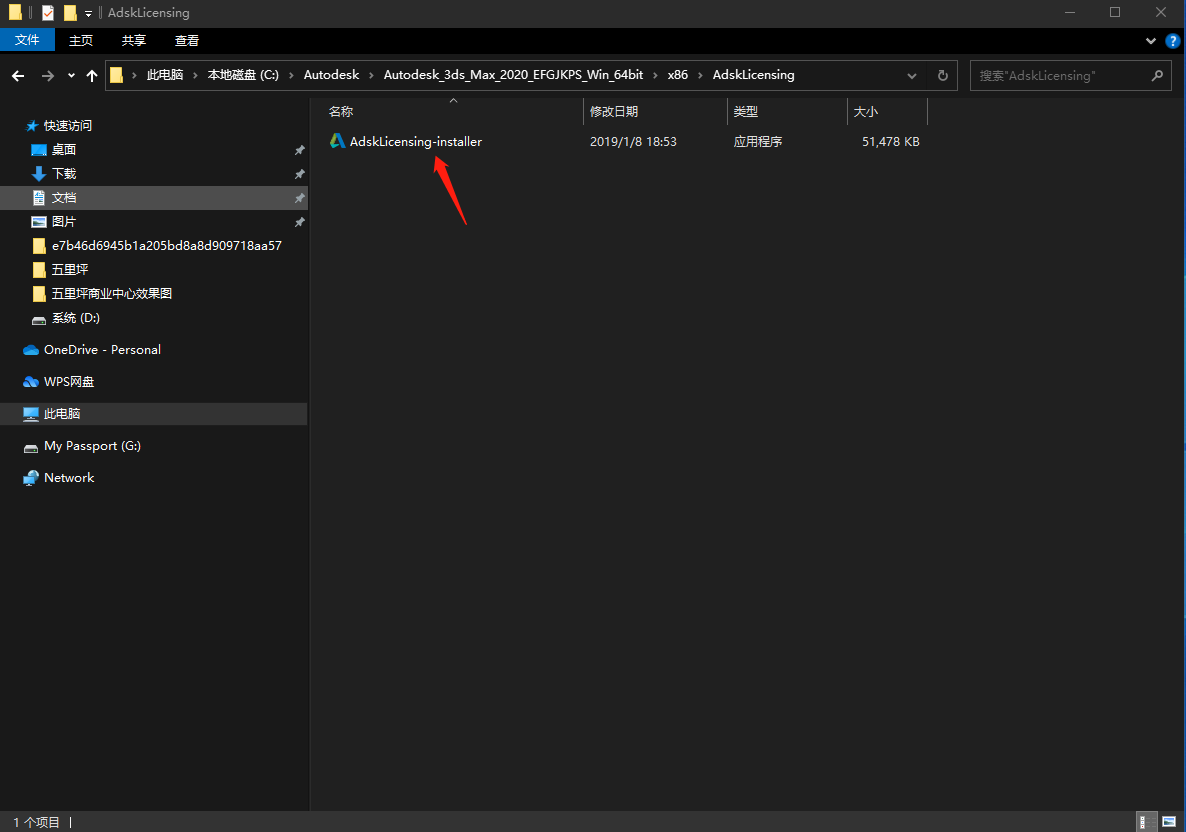The width and height of the screenshot is (1186, 832).
Task: Click the pin icon beside 图片
Action: pos(300,222)
